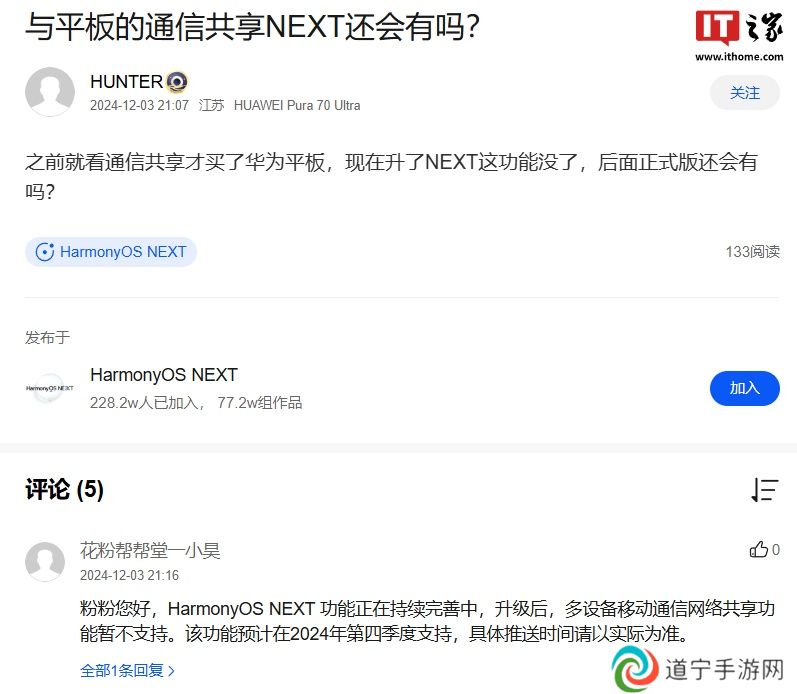Click the post title 与平板的通信共享NEXT还会有吗
This screenshot has width=797, height=694.
click(x=253, y=27)
